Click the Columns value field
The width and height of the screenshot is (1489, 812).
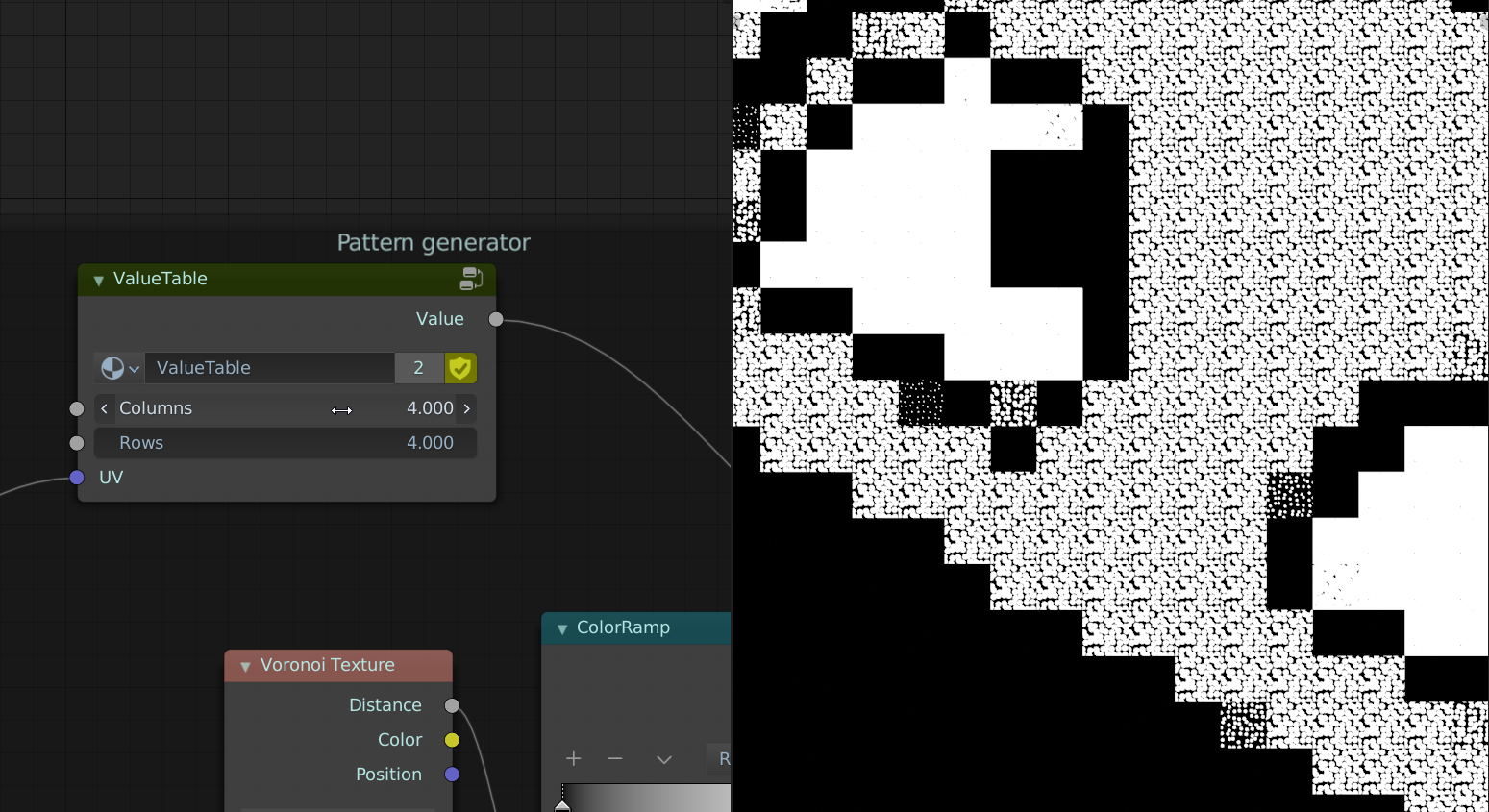click(x=285, y=408)
